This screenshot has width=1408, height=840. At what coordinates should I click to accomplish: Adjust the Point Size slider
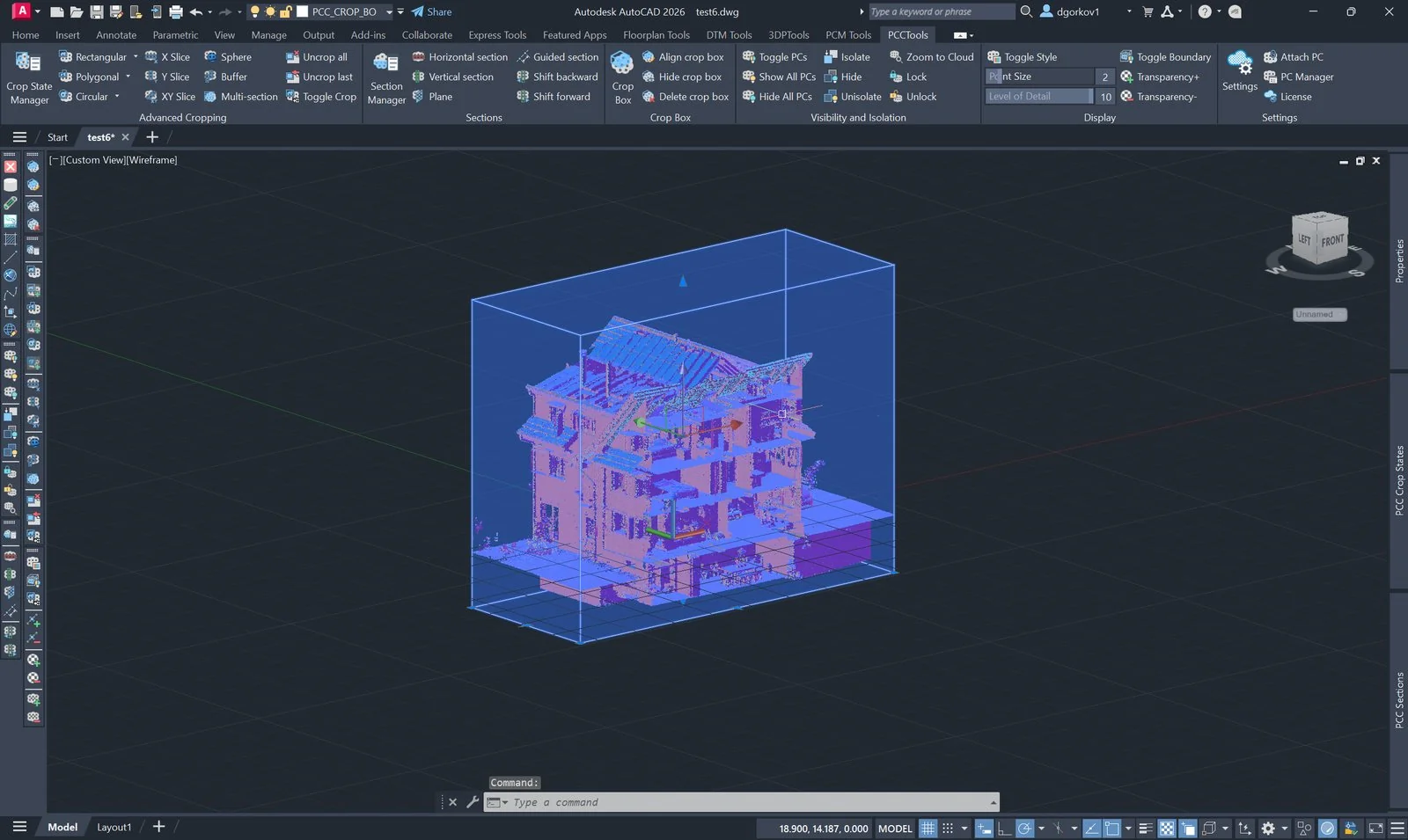coord(1039,77)
